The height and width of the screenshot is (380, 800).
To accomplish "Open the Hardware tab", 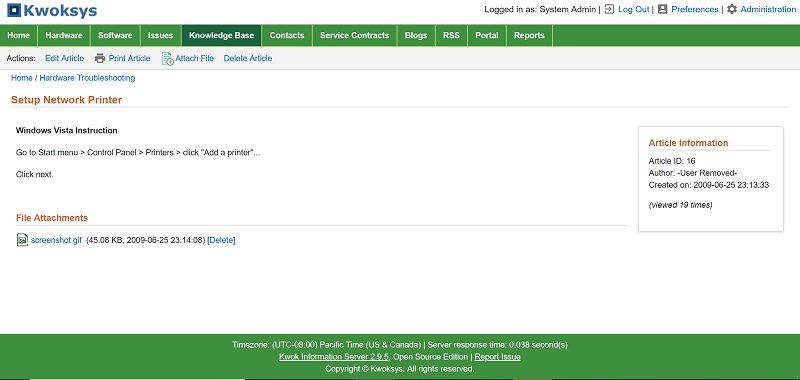I will point(64,35).
